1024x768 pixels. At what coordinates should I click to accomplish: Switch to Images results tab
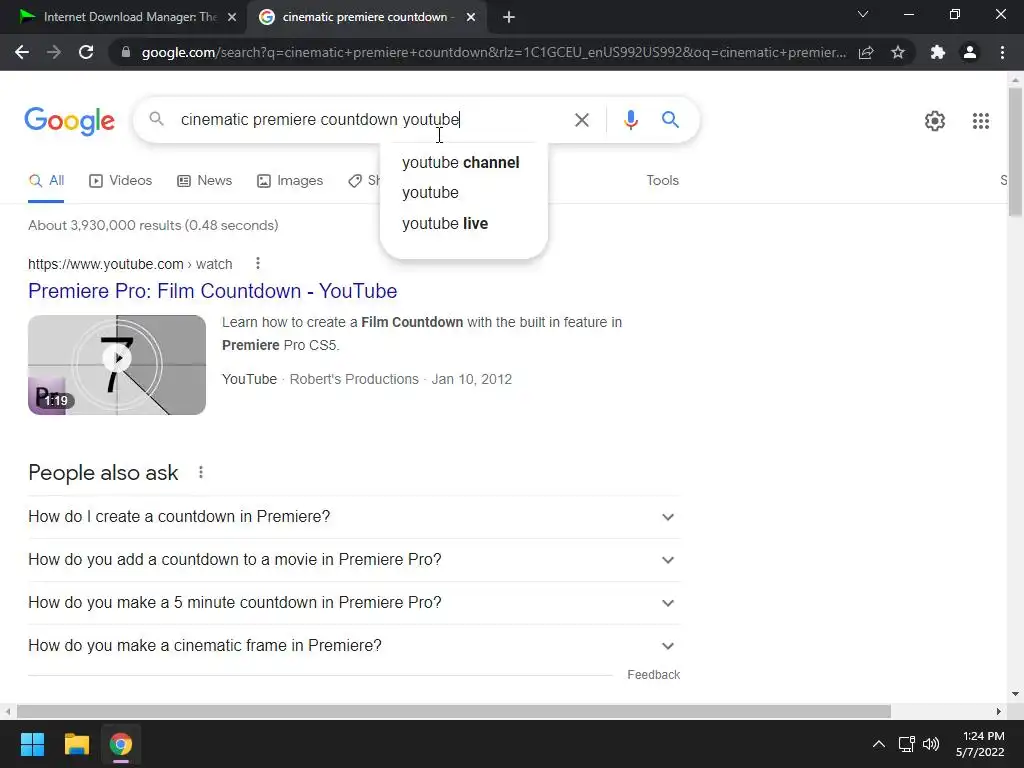point(290,181)
